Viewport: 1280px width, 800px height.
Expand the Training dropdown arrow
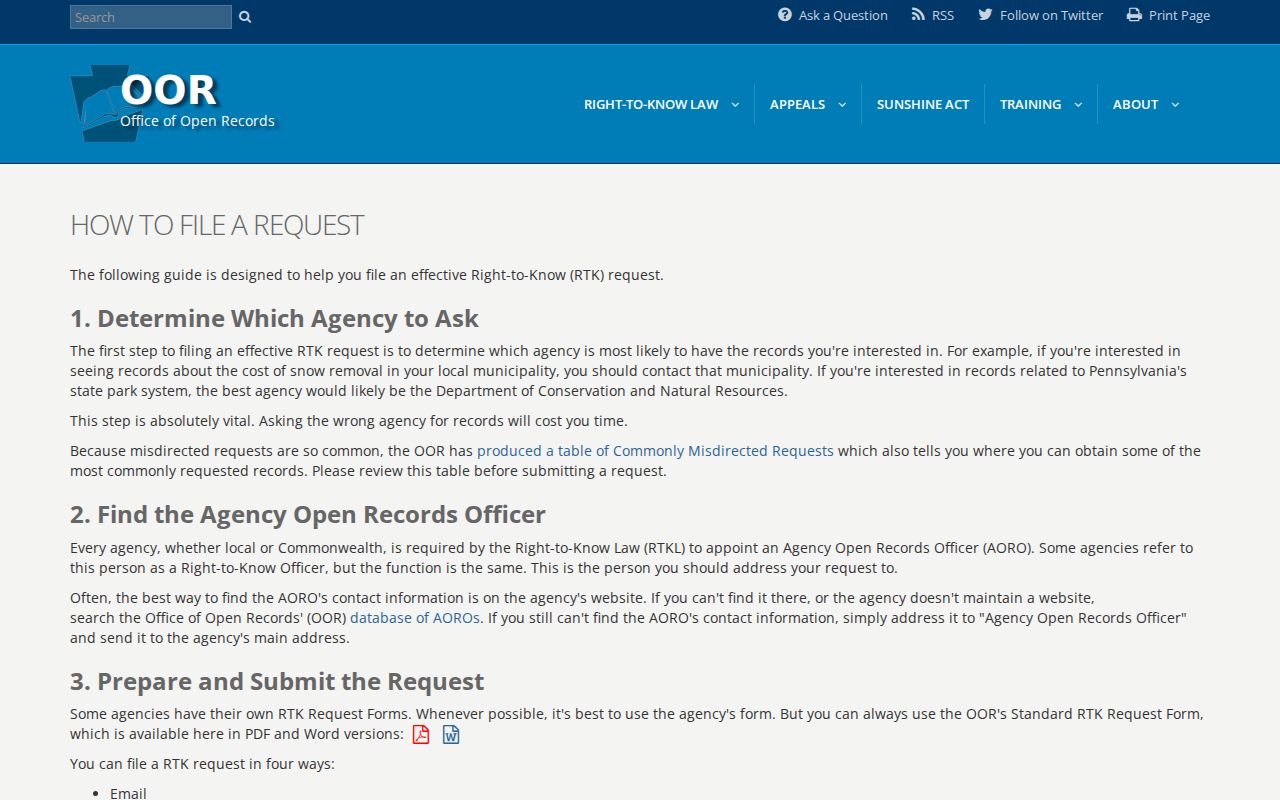tap(1078, 104)
